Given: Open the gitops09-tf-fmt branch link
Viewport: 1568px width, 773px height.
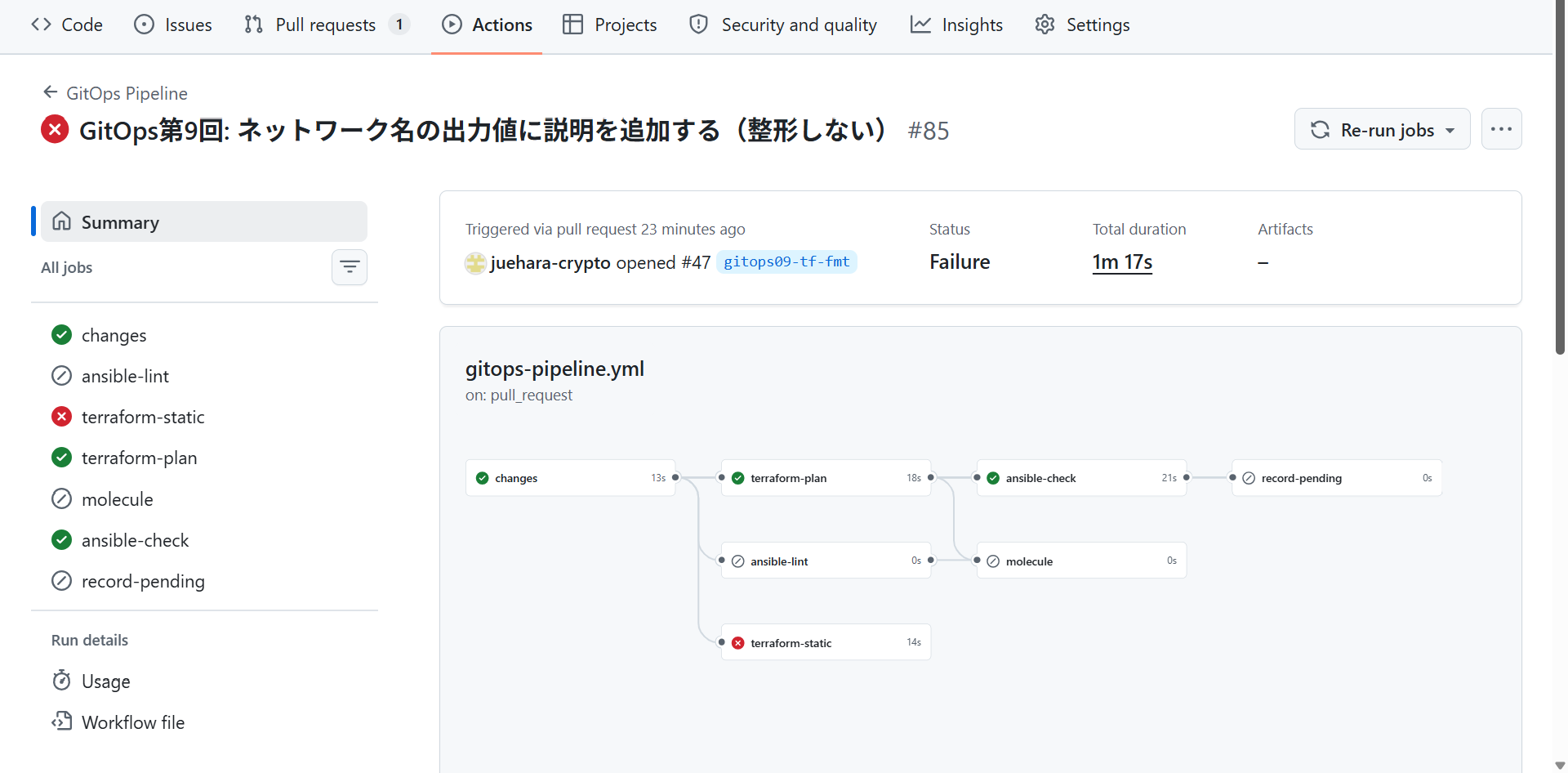Looking at the screenshot, I should click(x=786, y=261).
